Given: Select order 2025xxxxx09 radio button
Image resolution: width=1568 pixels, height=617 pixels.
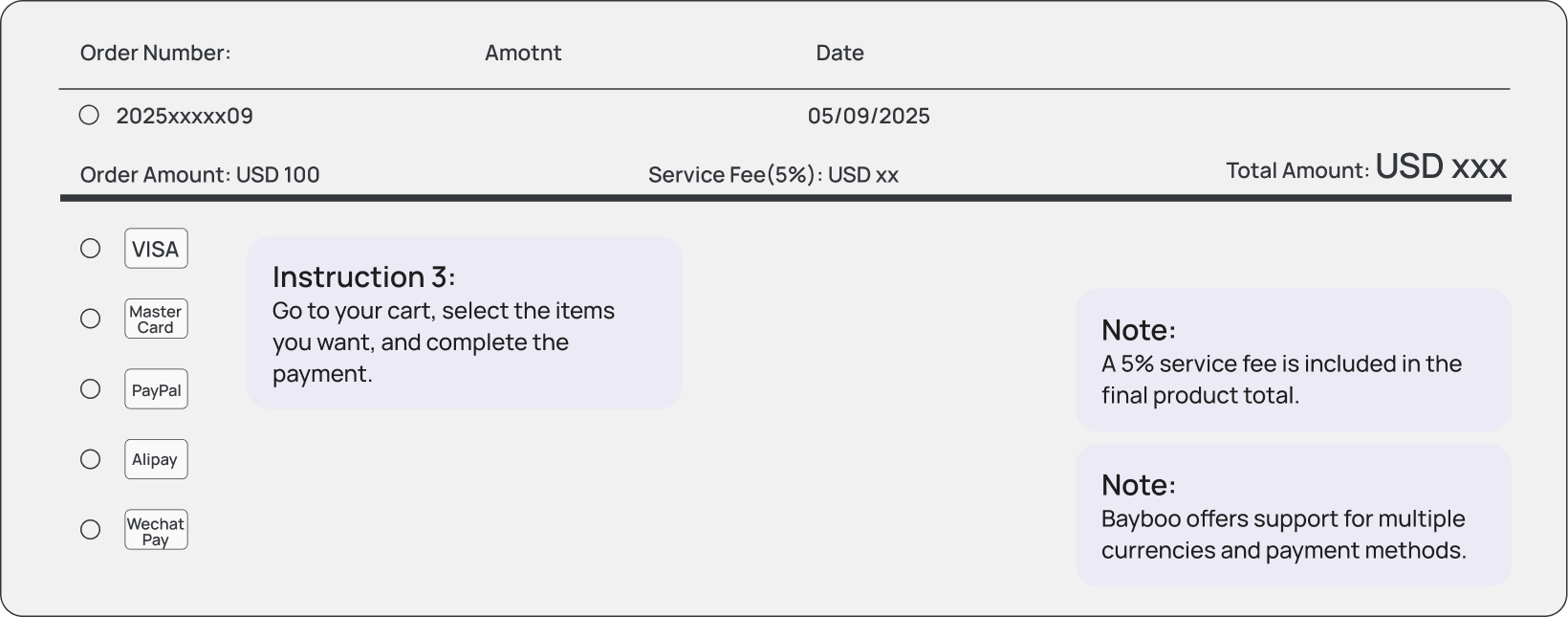Looking at the screenshot, I should pyautogui.click(x=89, y=116).
